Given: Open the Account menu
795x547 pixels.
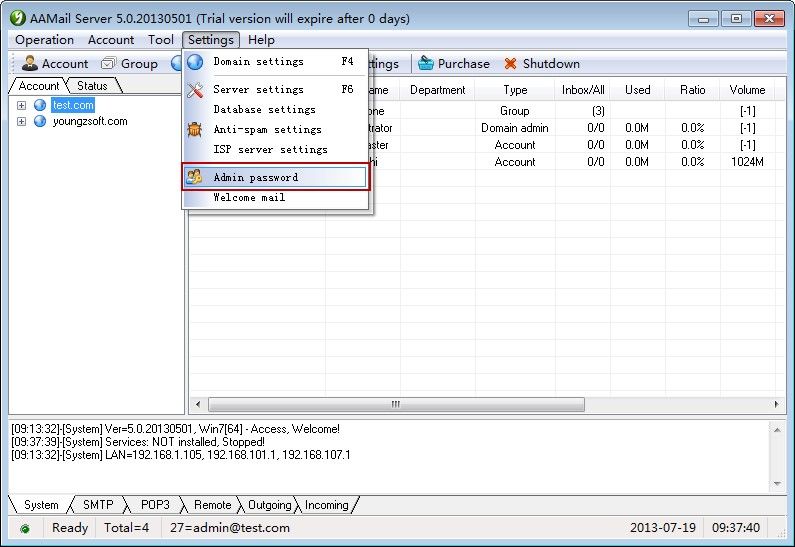Looking at the screenshot, I should 111,40.
